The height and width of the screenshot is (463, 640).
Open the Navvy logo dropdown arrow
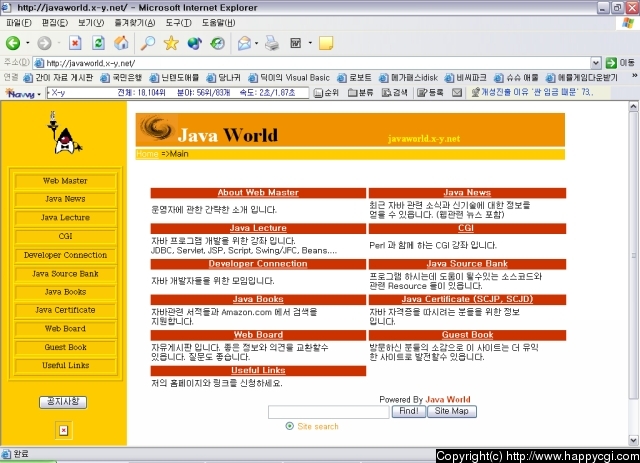pos(39,94)
